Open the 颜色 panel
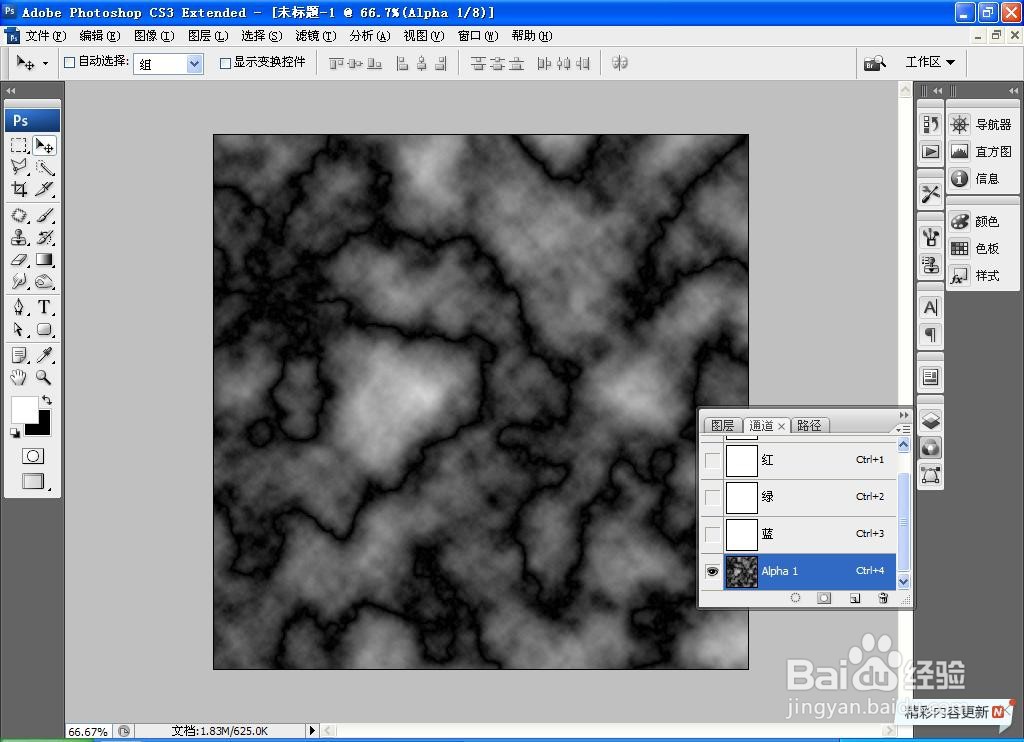Image resolution: width=1024 pixels, height=742 pixels. click(x=976, y=221)
